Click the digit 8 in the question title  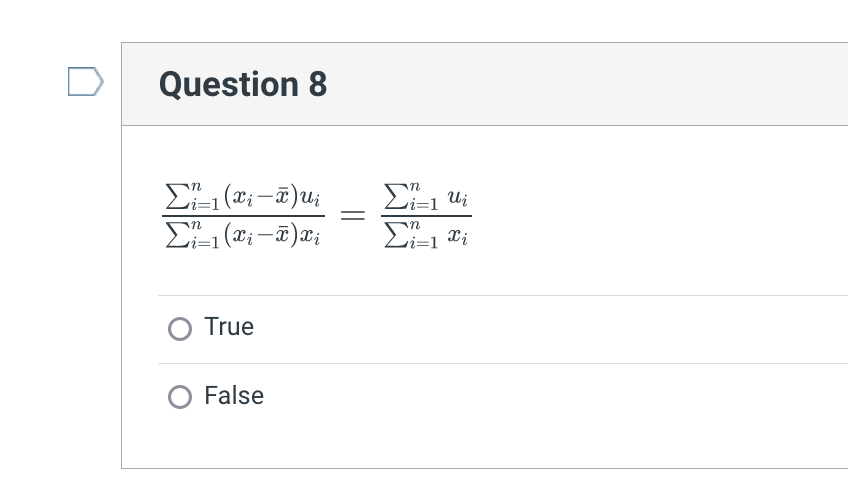click(317, 85)
